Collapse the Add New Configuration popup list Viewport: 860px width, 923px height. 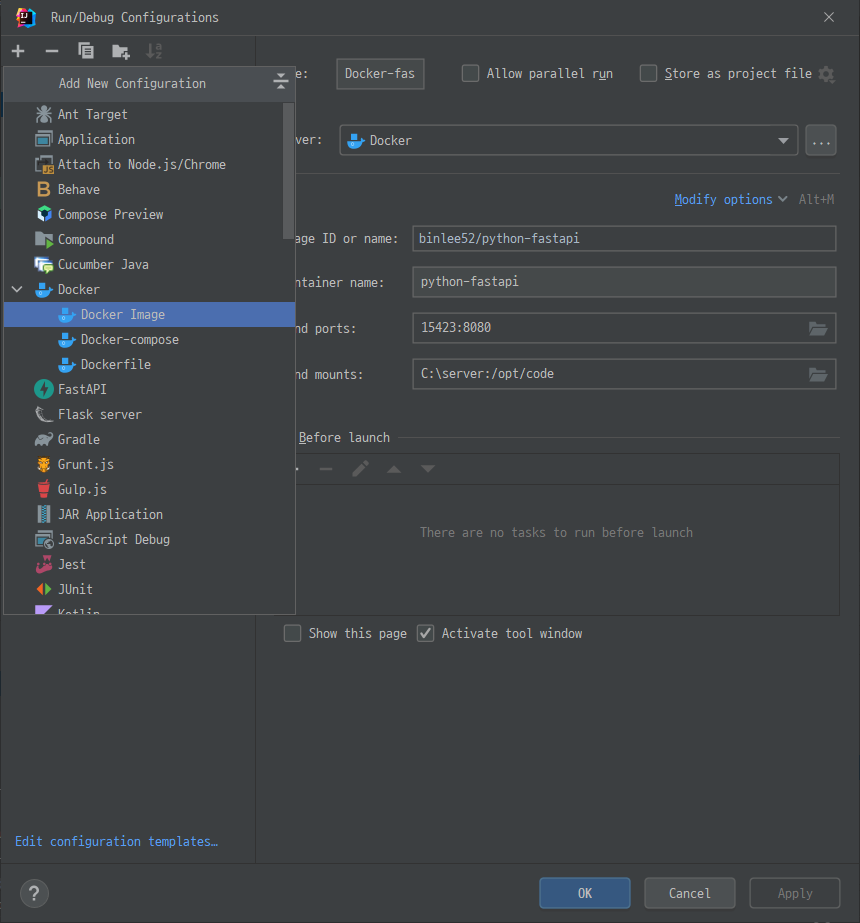point(281,81)
